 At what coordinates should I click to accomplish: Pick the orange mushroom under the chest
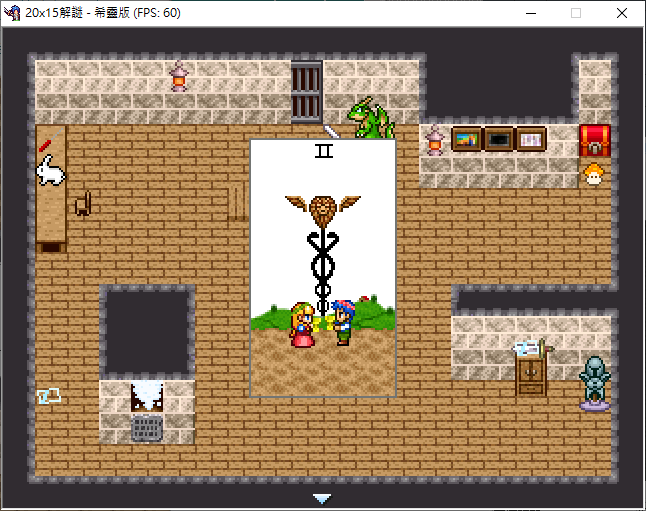(594, 174)
